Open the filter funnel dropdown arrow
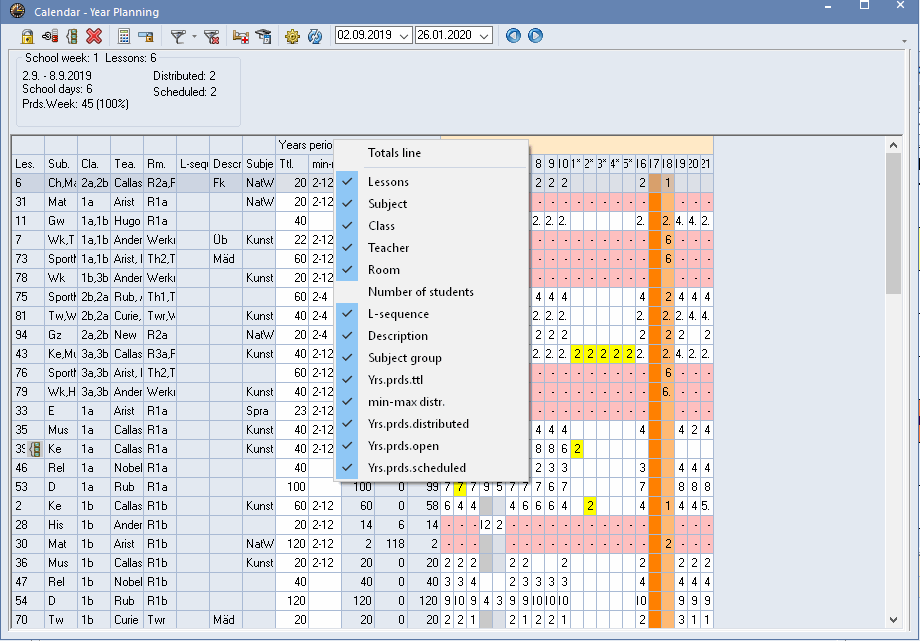 tap(194, 36)
